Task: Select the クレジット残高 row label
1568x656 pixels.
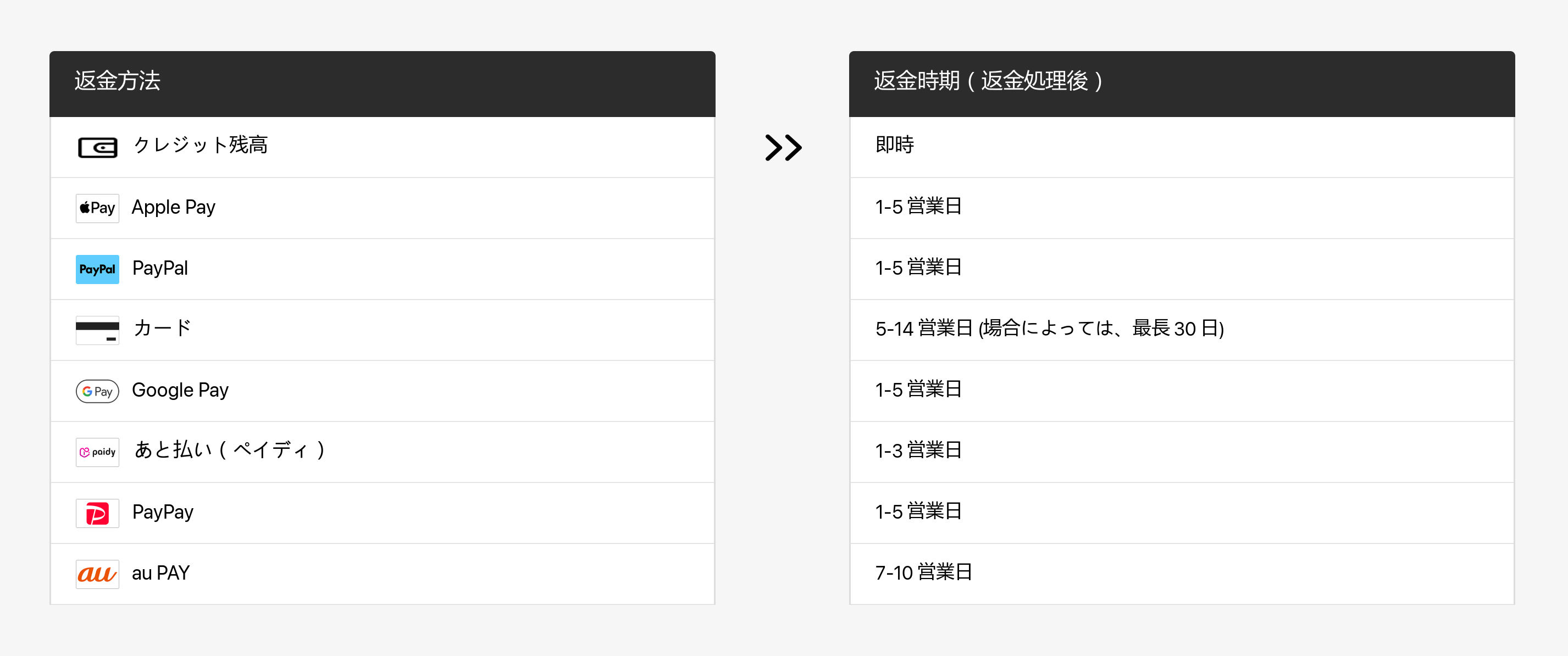Action: pyautogui.click(x=200, y=146)
